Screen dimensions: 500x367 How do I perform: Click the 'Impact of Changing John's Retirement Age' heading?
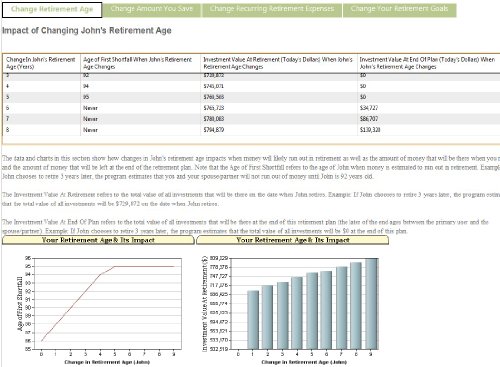87,31
